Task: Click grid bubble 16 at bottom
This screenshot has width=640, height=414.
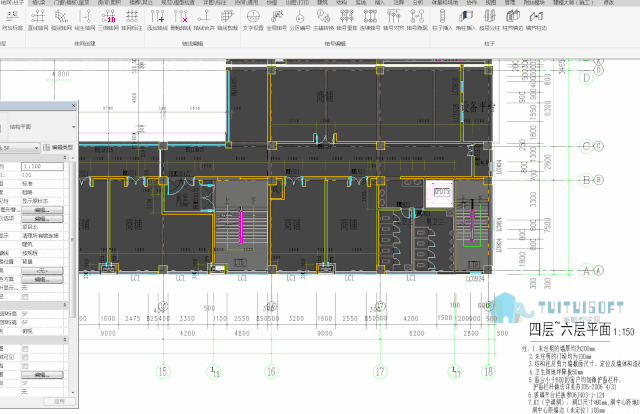Action: [271, 372]
